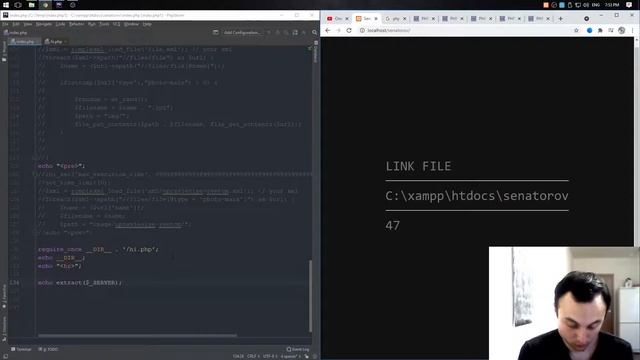Image resolution: width=640 pixels, height=360 pixels.
Task: Open the Task View taskbar icon
Action: coord(18,5)
